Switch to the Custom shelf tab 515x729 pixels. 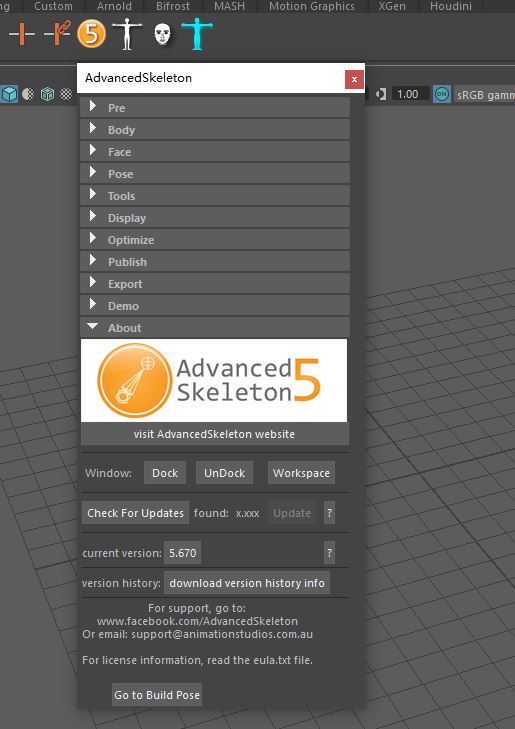[53, 6]
